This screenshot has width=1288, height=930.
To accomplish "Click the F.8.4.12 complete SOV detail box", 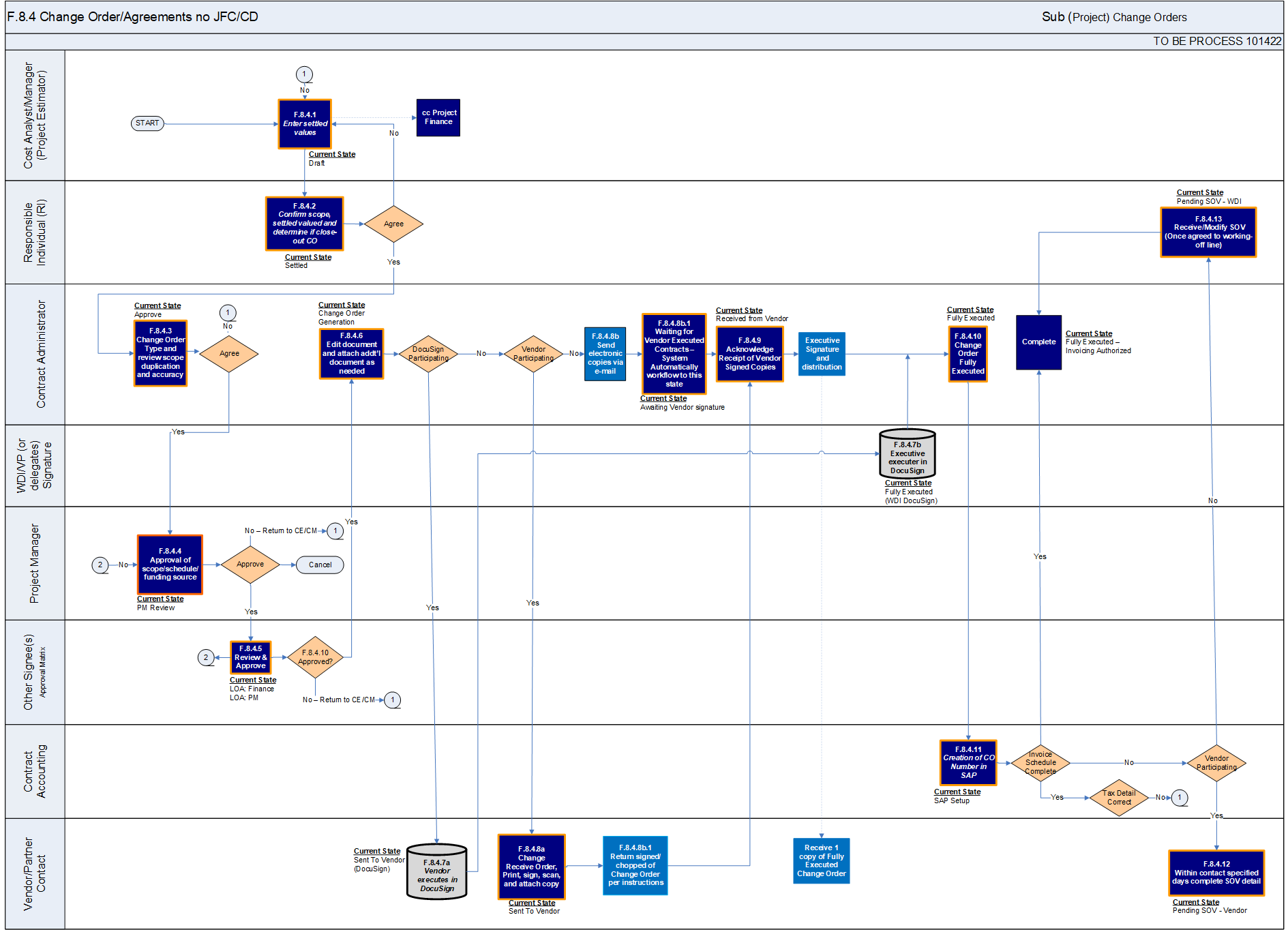I will (1216, 873).
